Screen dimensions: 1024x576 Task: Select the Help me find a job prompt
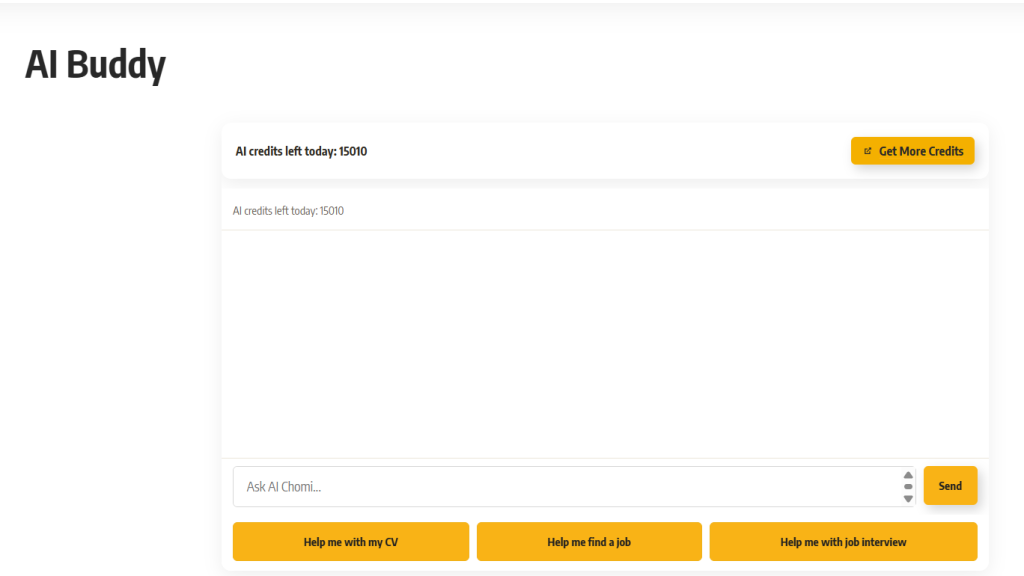(589, 542)
